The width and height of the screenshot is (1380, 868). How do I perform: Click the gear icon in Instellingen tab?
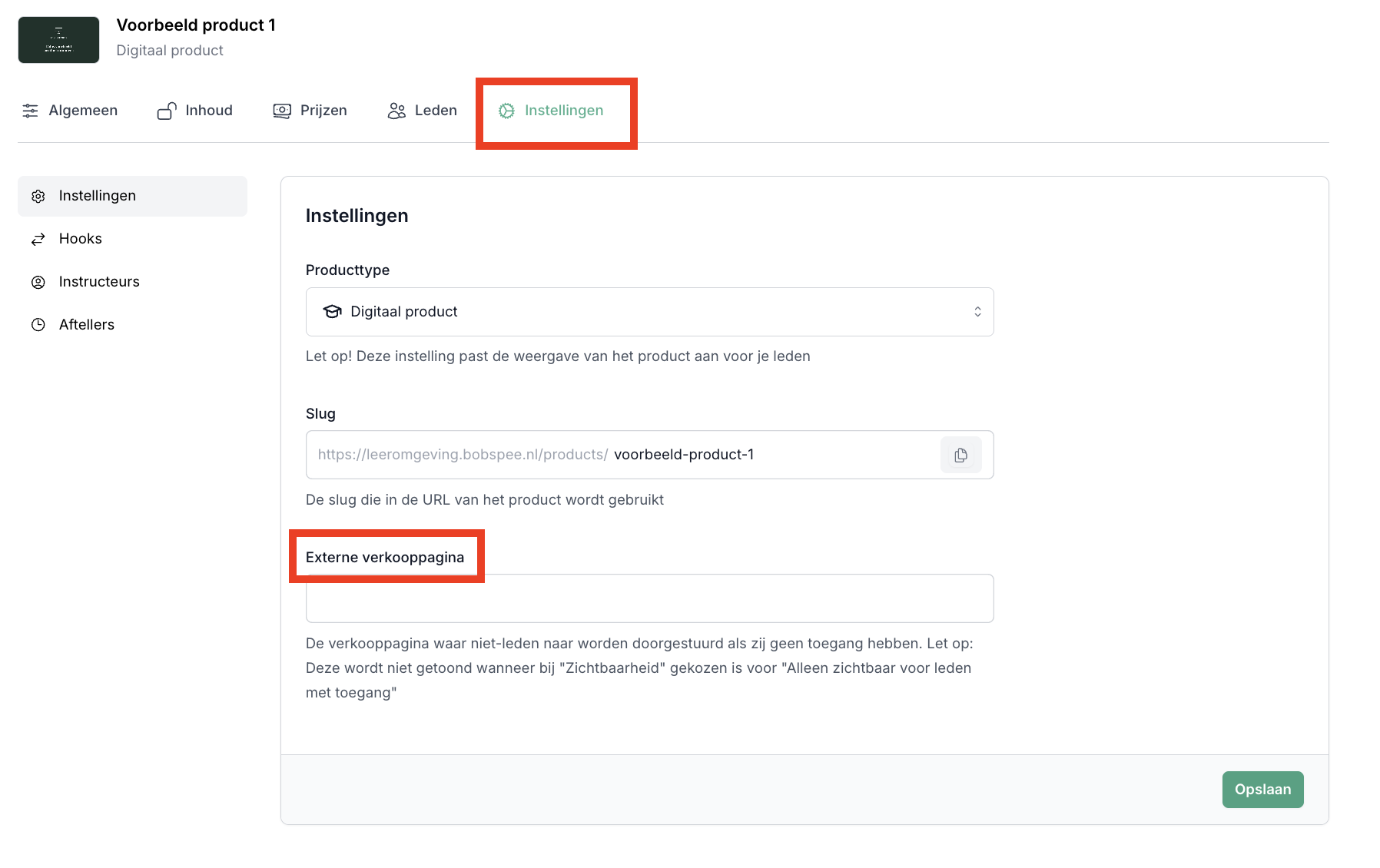506,111
